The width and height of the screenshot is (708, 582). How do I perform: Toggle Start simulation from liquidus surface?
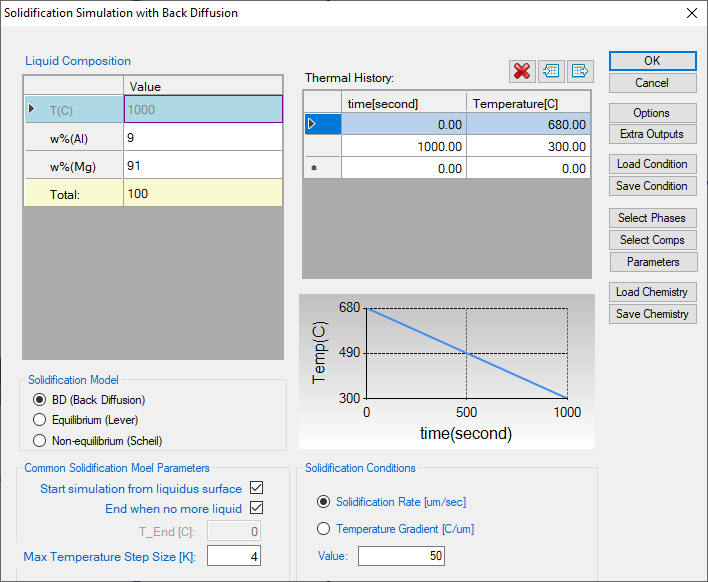pos(256,489)
